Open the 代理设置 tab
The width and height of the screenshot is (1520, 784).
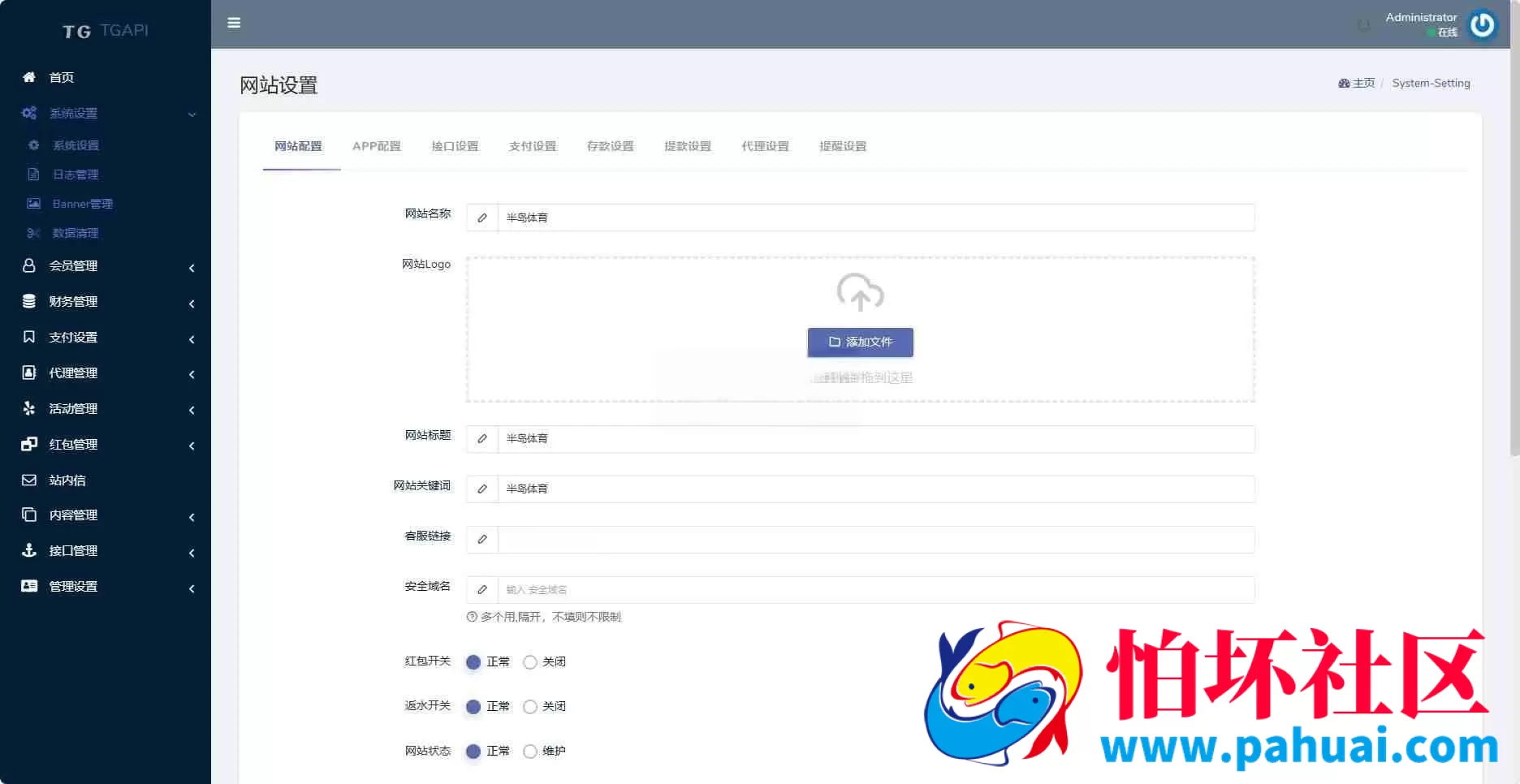[765, 146]
